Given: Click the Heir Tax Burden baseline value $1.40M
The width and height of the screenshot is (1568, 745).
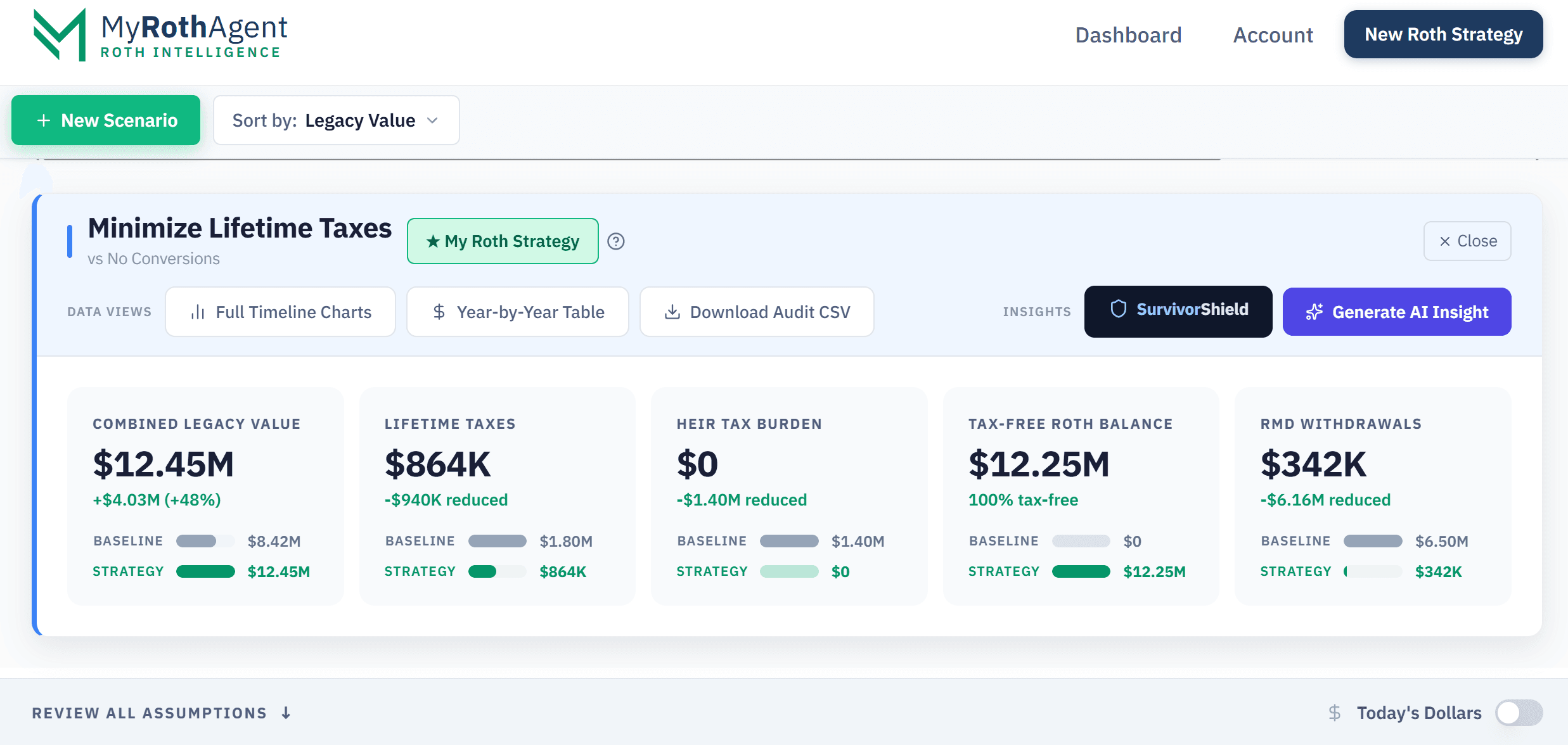Looking at the screenshot, I should pos(858,541).
